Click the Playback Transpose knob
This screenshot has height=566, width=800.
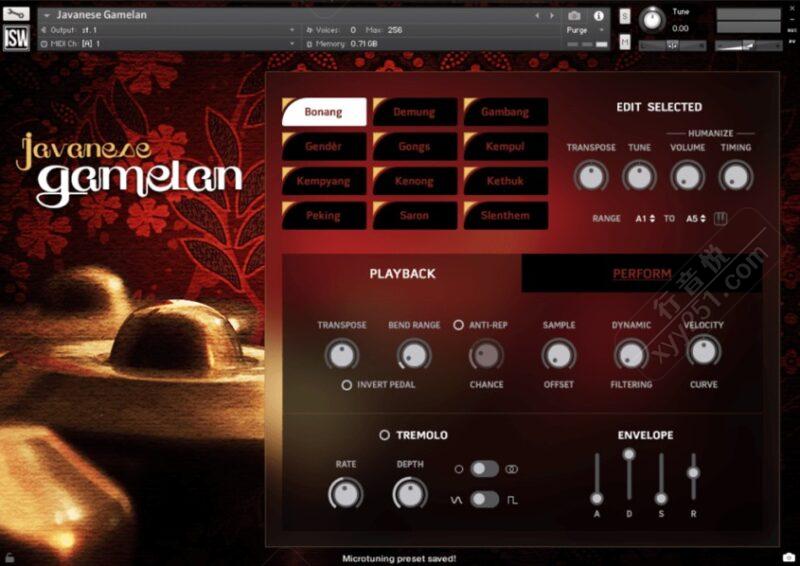pos(342,355)
